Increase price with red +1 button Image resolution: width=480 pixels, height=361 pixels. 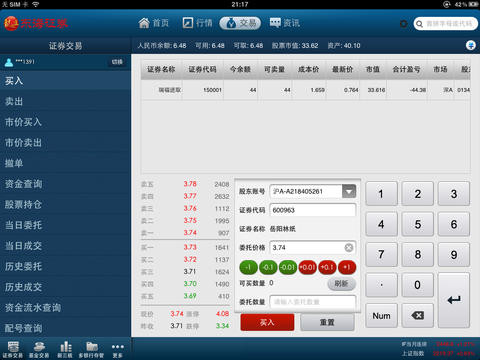click(x=347, y=267)
